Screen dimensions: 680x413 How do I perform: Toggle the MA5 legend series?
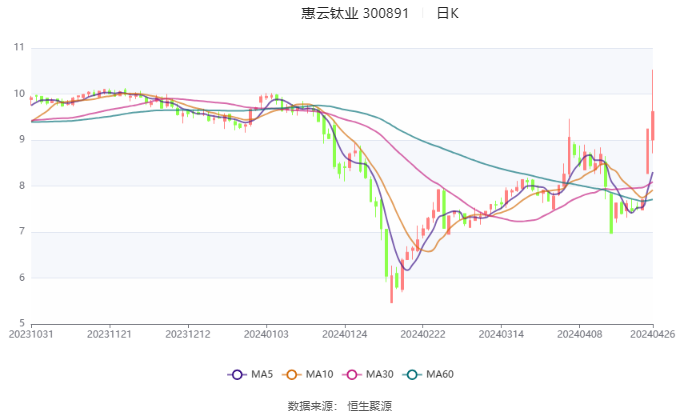pyautogui.click(x=250, y=374)
